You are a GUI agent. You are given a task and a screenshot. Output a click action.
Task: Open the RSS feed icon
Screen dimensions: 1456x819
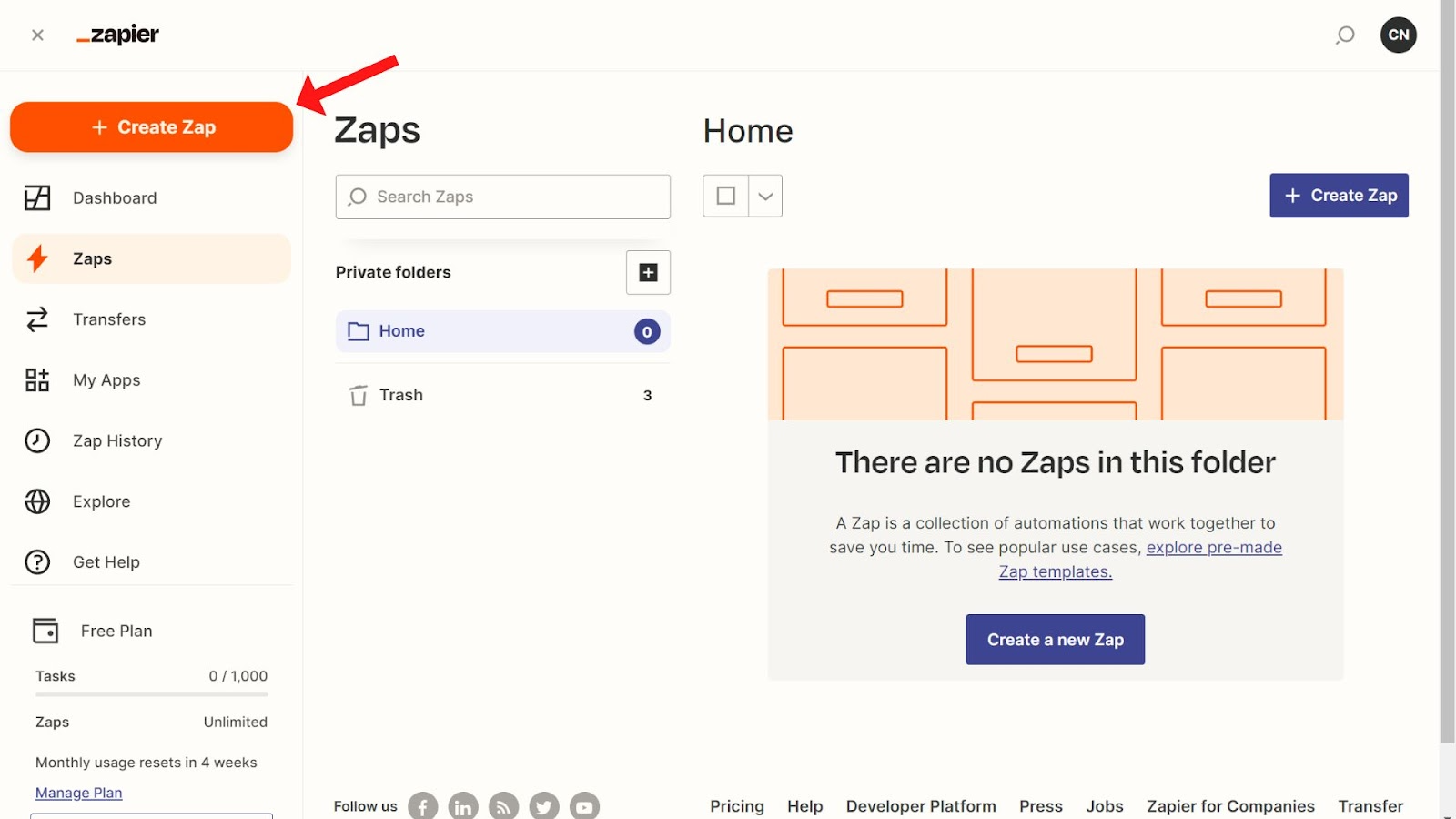[503, 806]
